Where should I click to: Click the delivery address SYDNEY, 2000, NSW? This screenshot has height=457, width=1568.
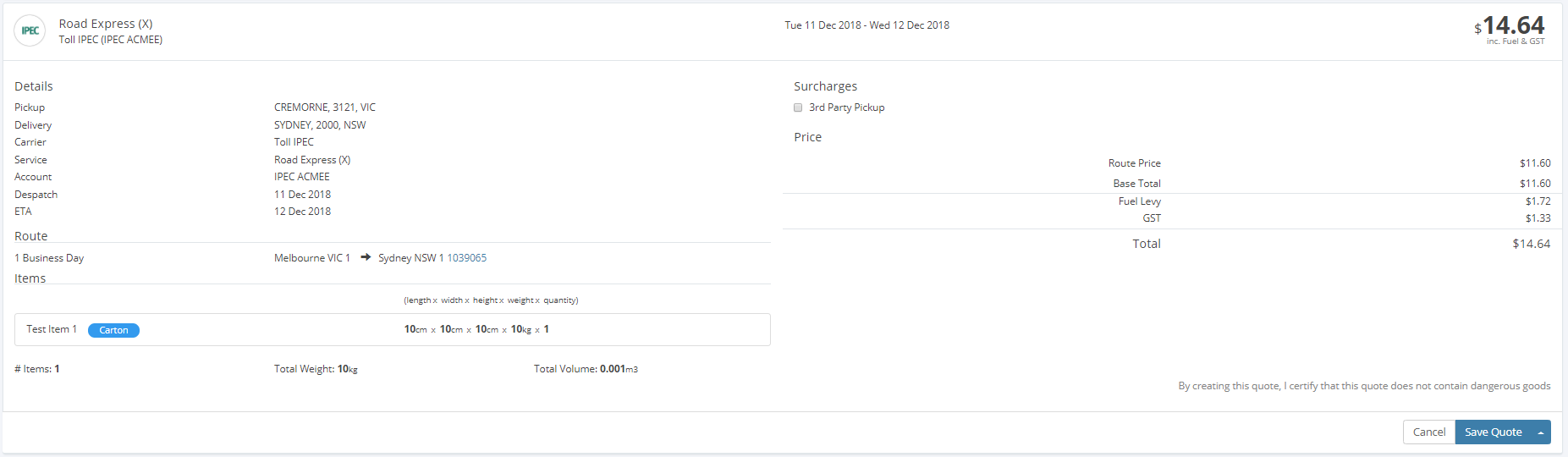click(x=320, y=125)
